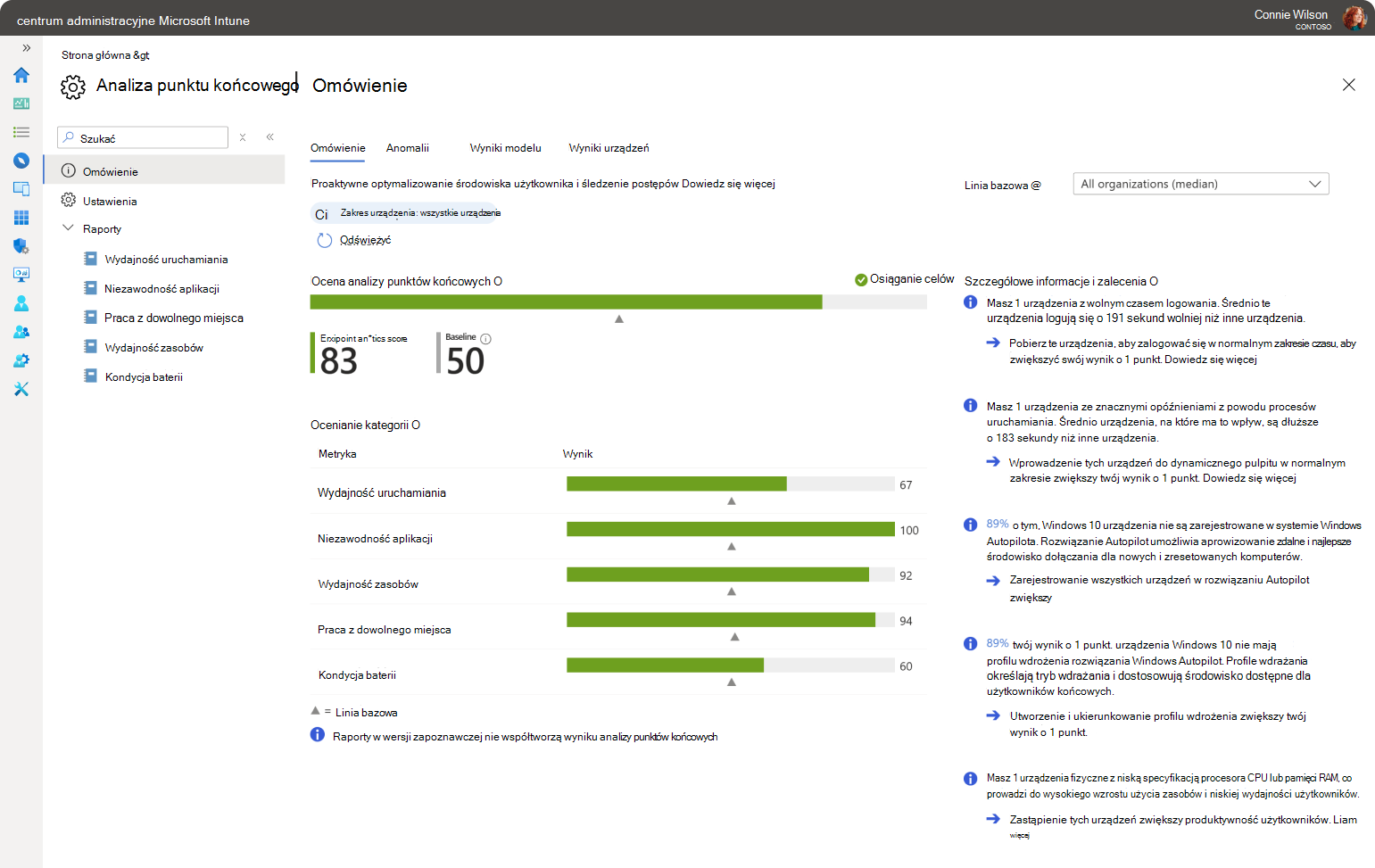Select Omówienie in the side menu
The width and height of the screenshot is (1375, 868).
164,171
